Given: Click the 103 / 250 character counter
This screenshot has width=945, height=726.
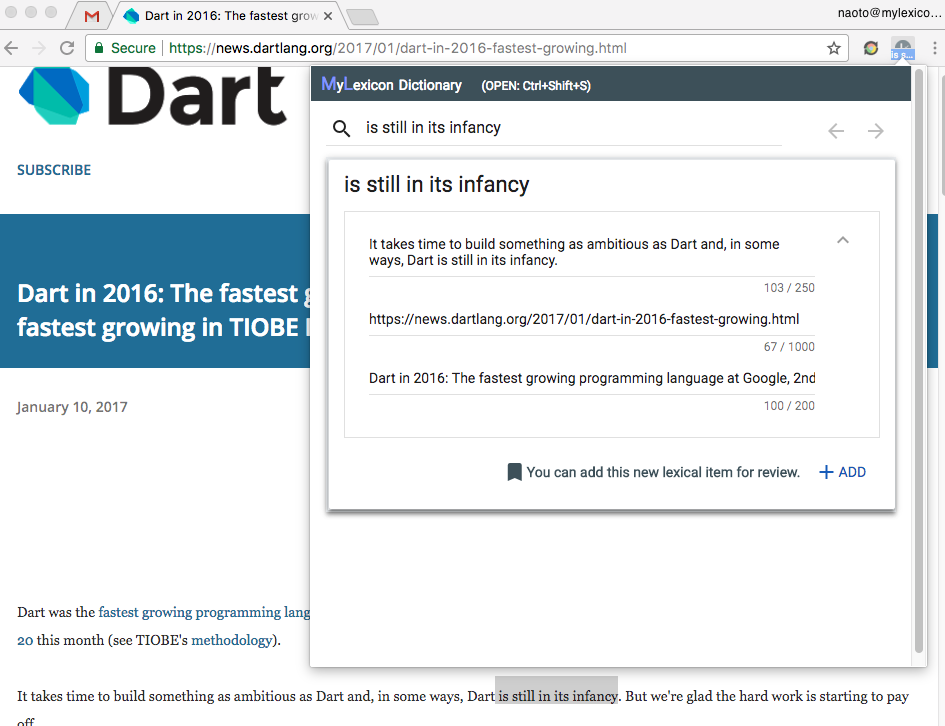Looking at the screenshot, I should [x=789, y=288].
